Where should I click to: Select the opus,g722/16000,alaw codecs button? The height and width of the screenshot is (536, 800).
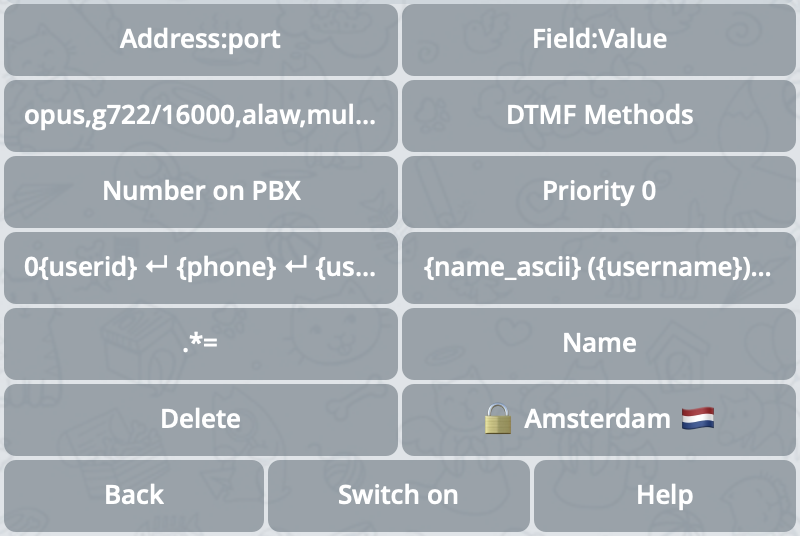tap(201, 116)
